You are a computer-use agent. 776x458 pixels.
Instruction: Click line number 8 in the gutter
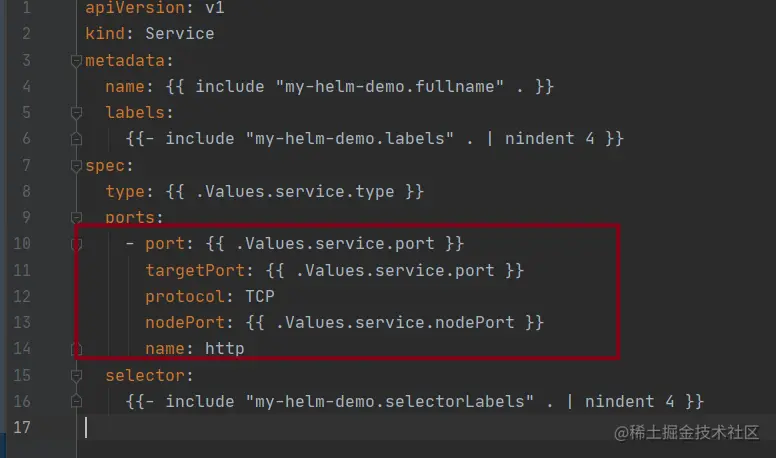coord(26,192)
